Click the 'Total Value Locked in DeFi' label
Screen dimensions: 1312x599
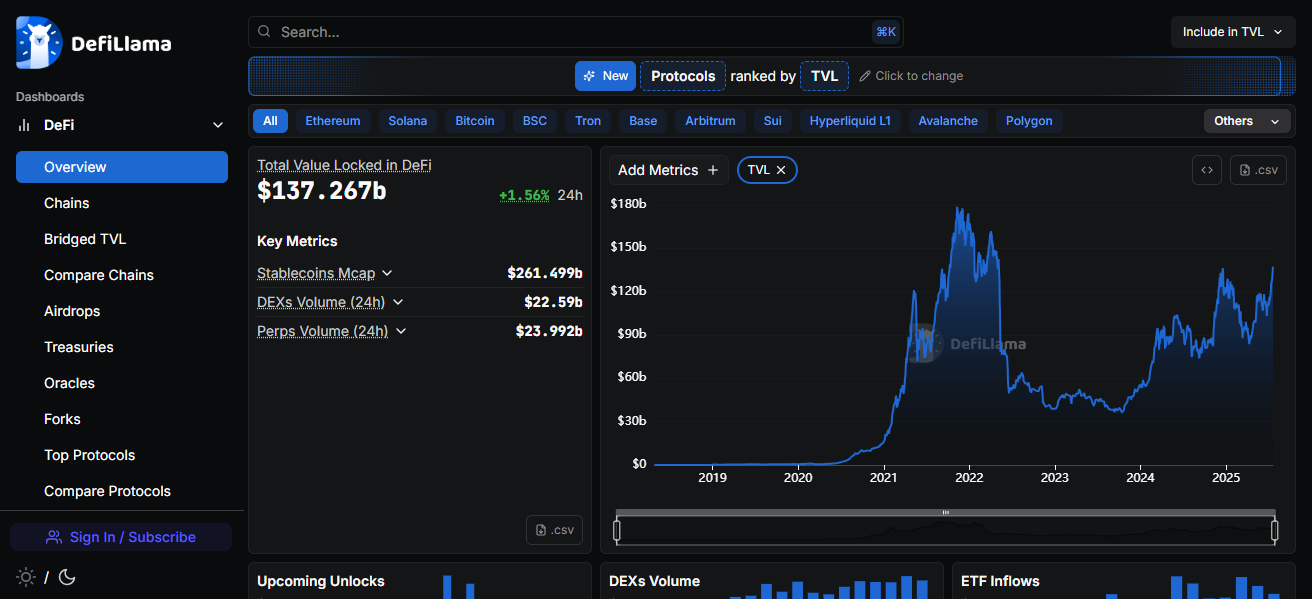pyautogui.click(x=344, y=165)
